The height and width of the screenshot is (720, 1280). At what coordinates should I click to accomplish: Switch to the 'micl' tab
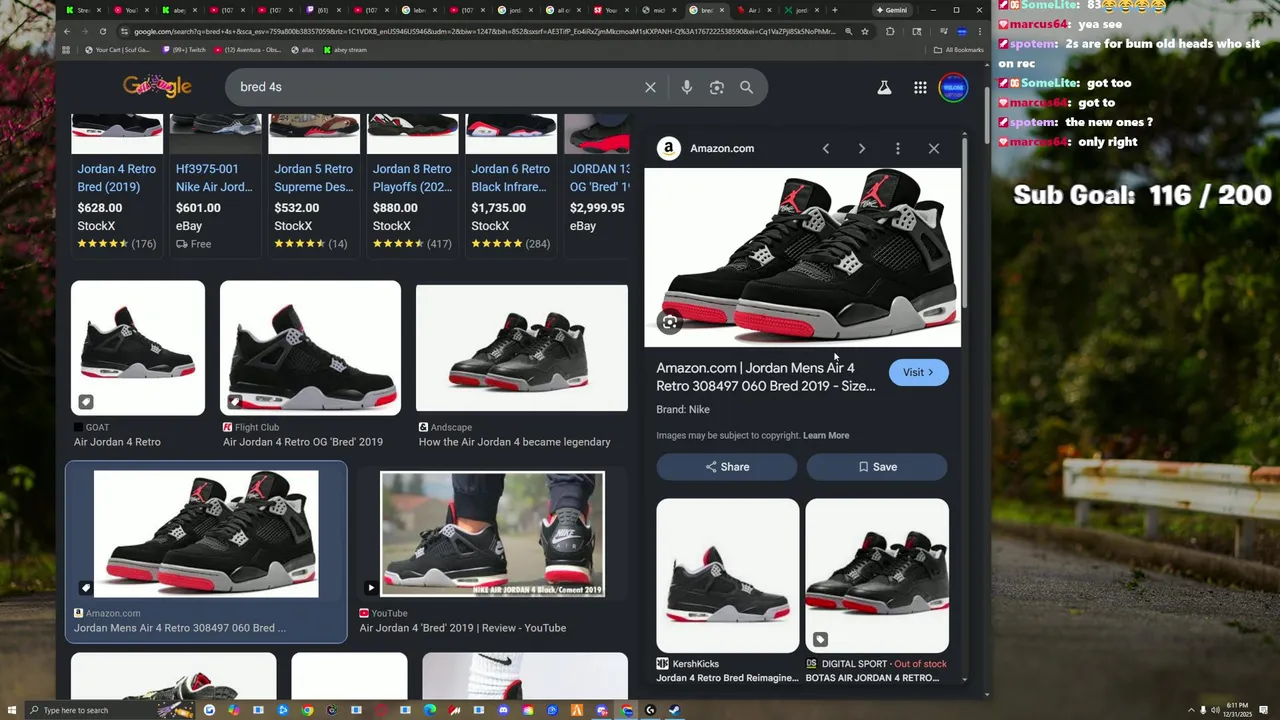(660, 10)
